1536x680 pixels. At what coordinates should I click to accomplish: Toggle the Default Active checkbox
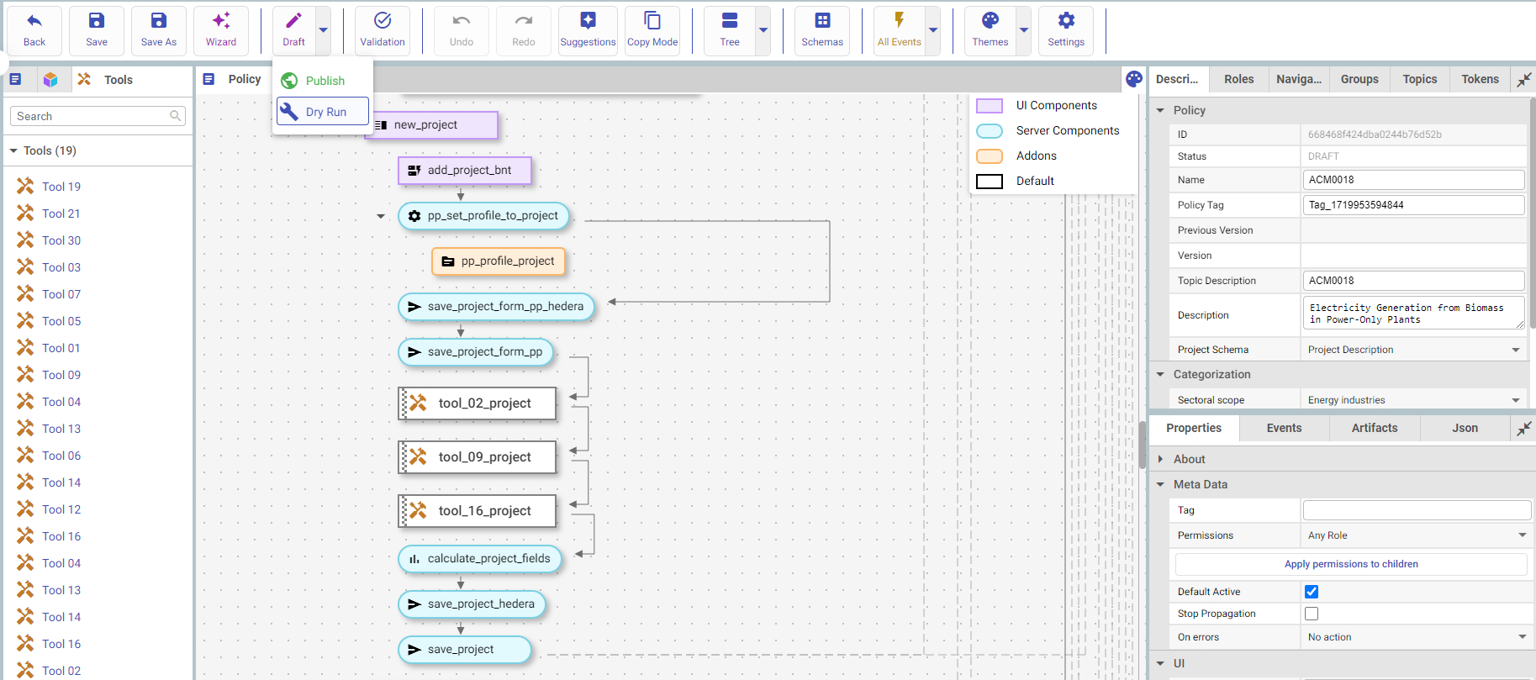[x=1311, y=592]
